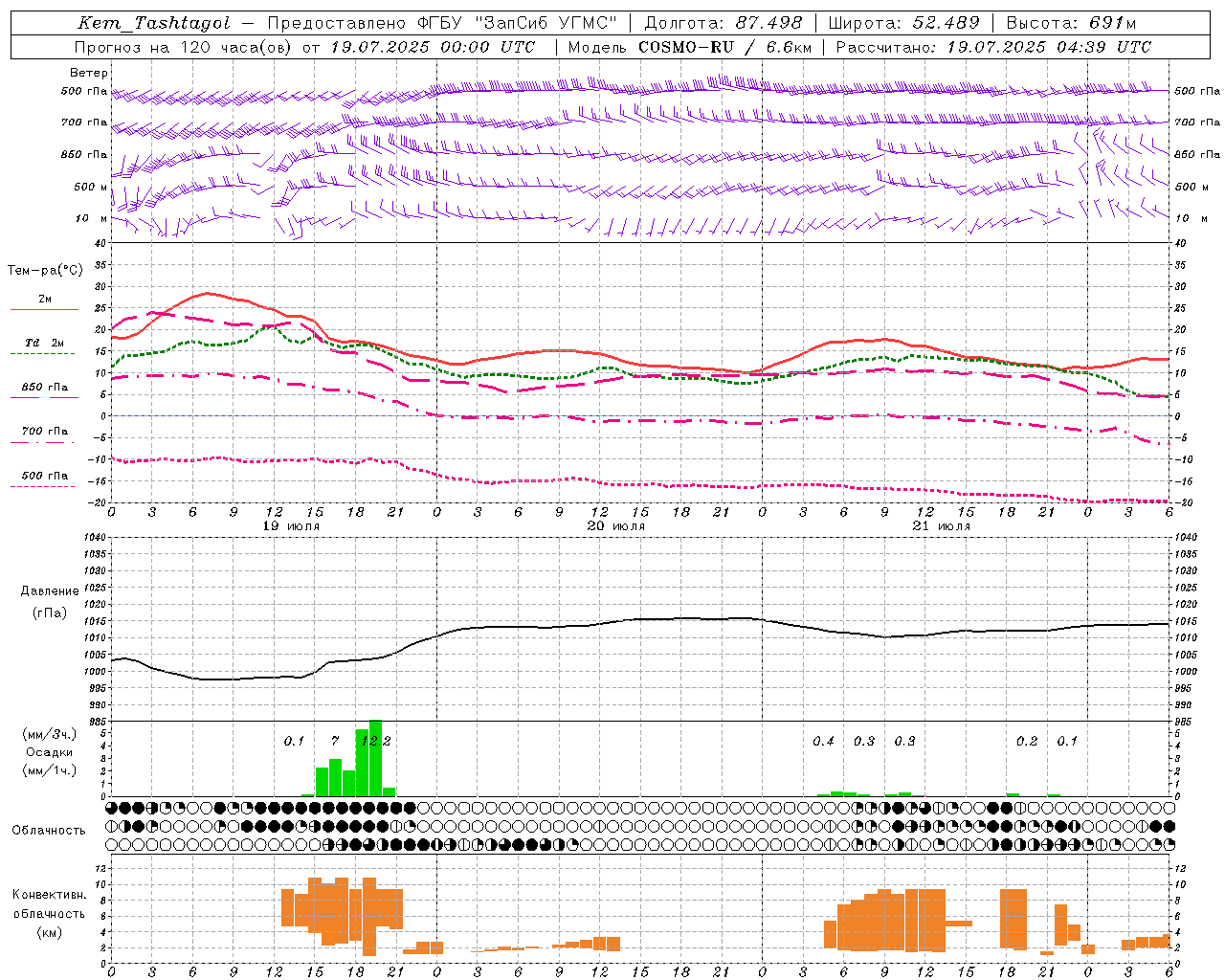Click the (гПа) unit label under Давление

(x=50, y=613)
